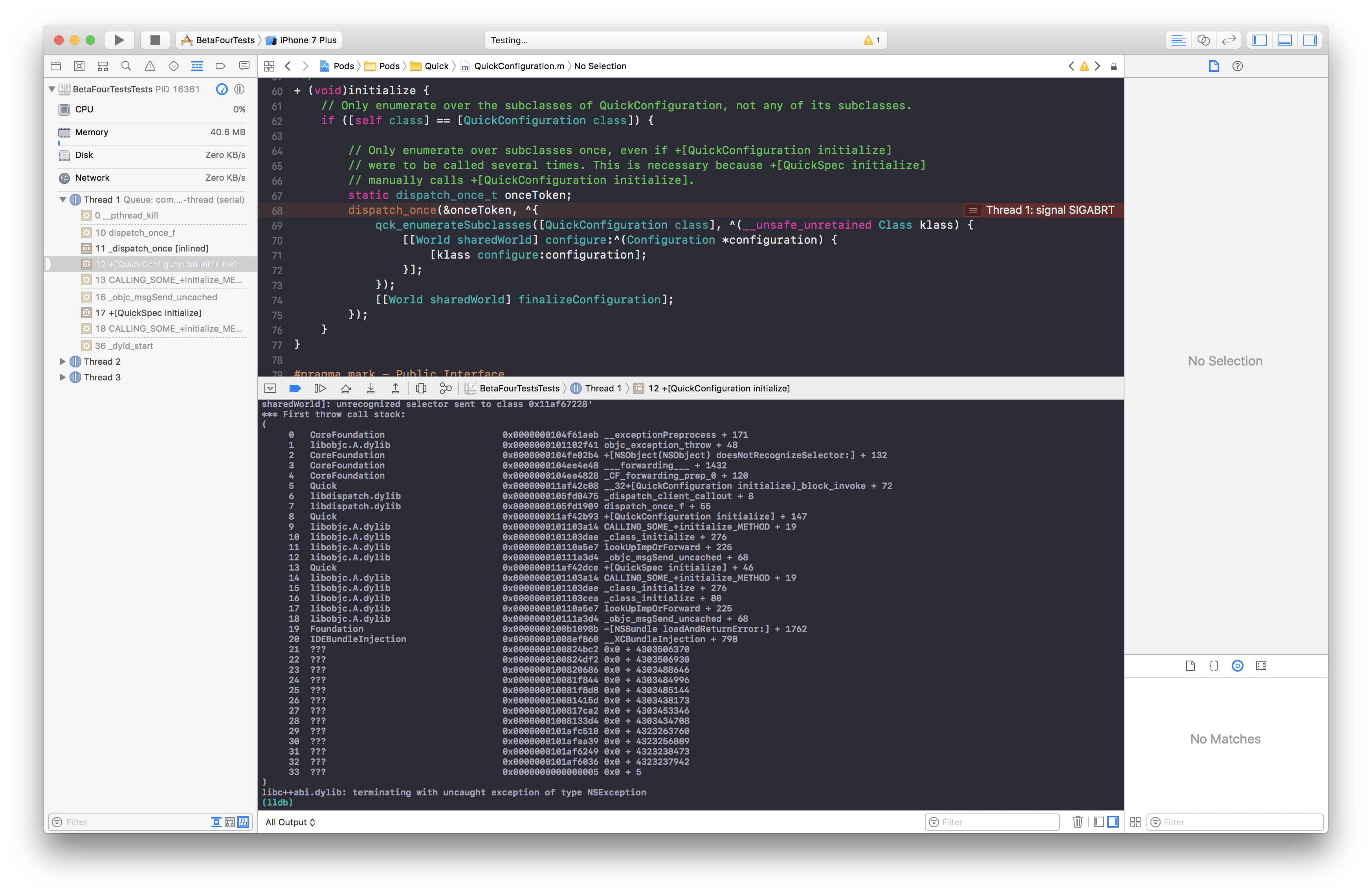1372x896 pixels.
Task: Go forward in editor history
Action: point(306,66)
